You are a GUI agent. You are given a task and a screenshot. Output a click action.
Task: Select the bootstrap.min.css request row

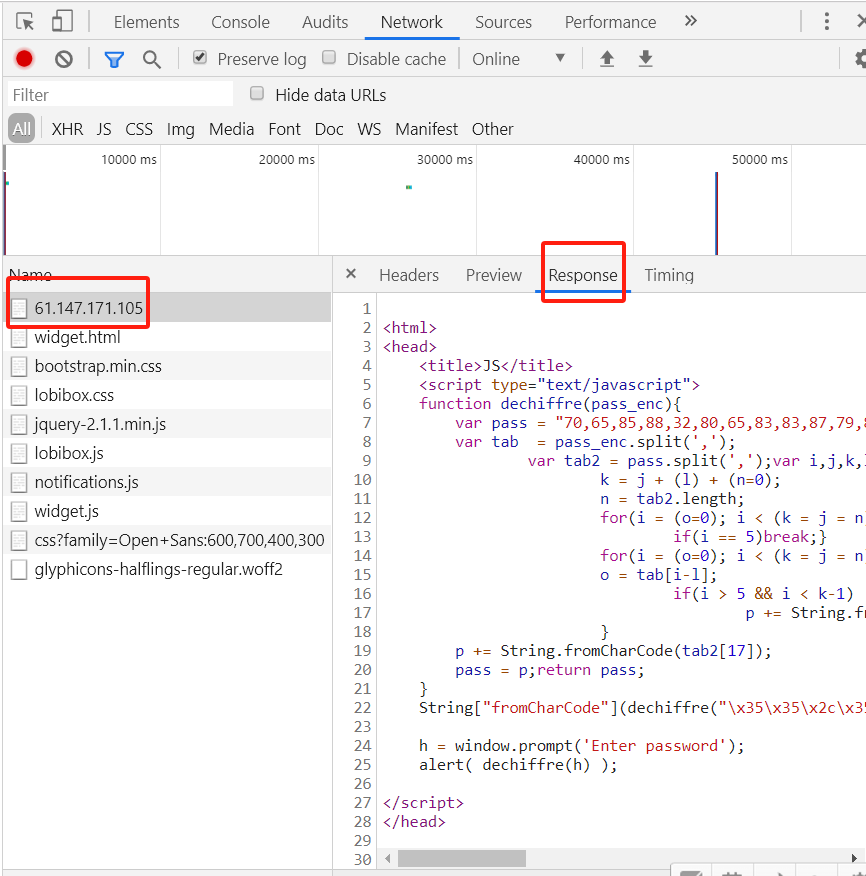[x=167, y=366]
